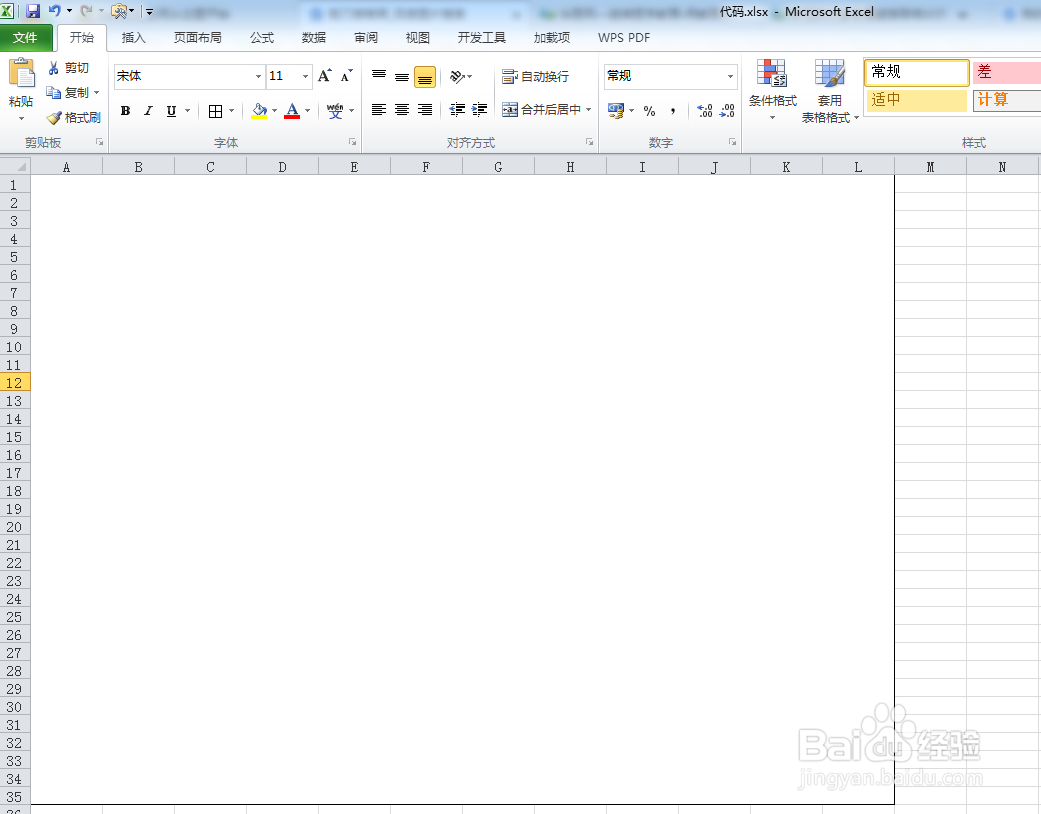Save the workbook from quick access
Viewport: 1041px width, 814px height.
(x=33, y=11)
